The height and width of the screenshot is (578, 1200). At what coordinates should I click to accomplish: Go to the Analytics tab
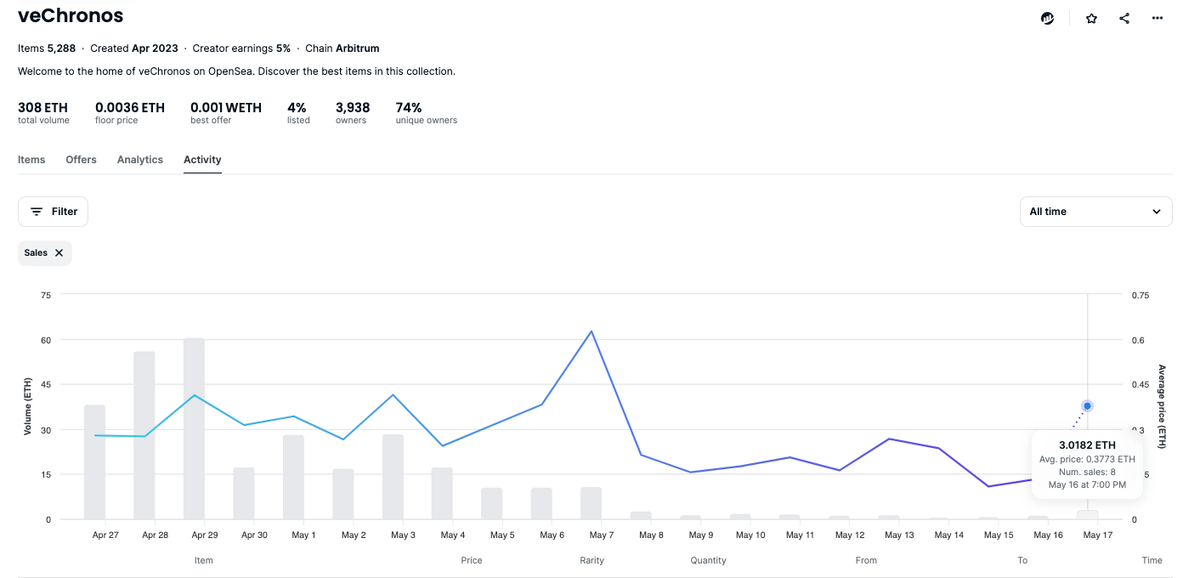tap(140, 160)
